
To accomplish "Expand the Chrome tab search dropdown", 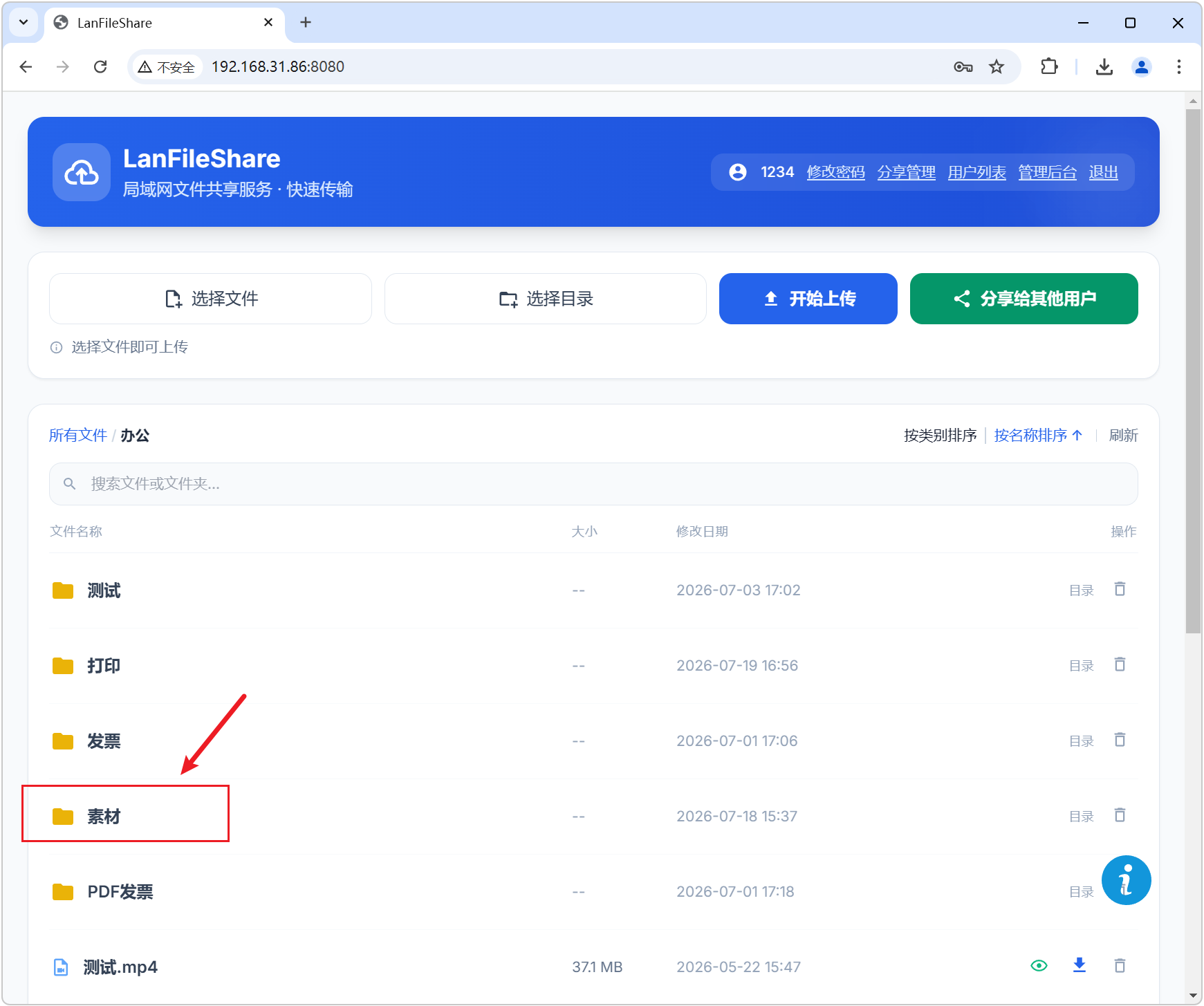I will (24, 22).
